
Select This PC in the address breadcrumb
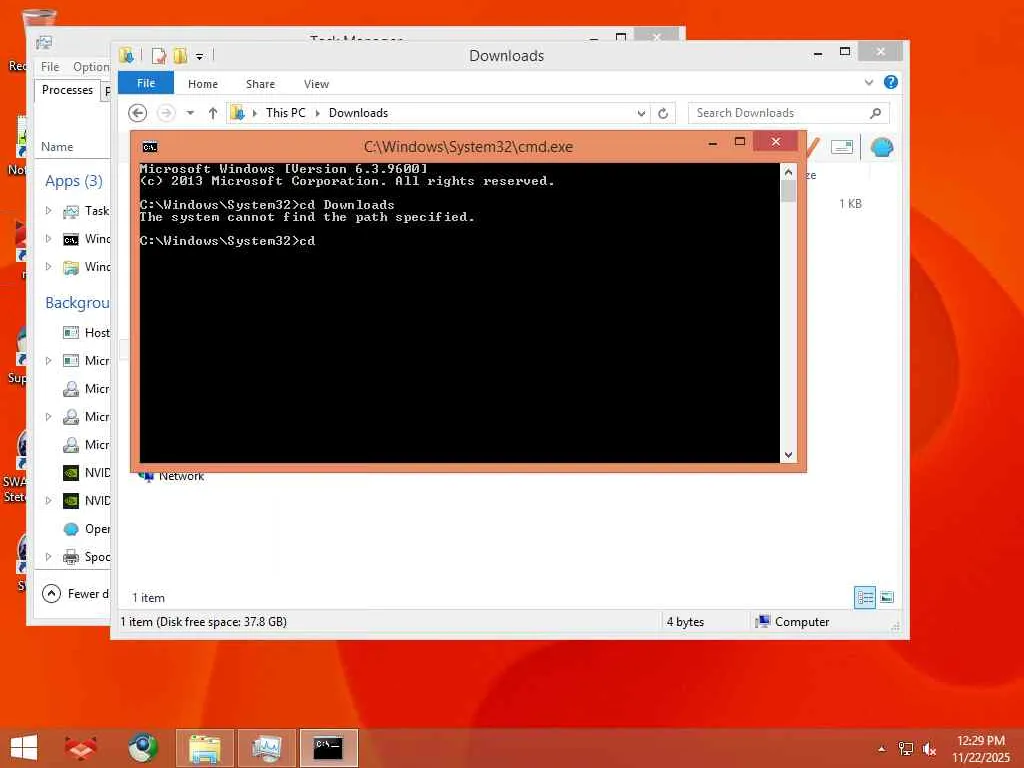(285, 113)
